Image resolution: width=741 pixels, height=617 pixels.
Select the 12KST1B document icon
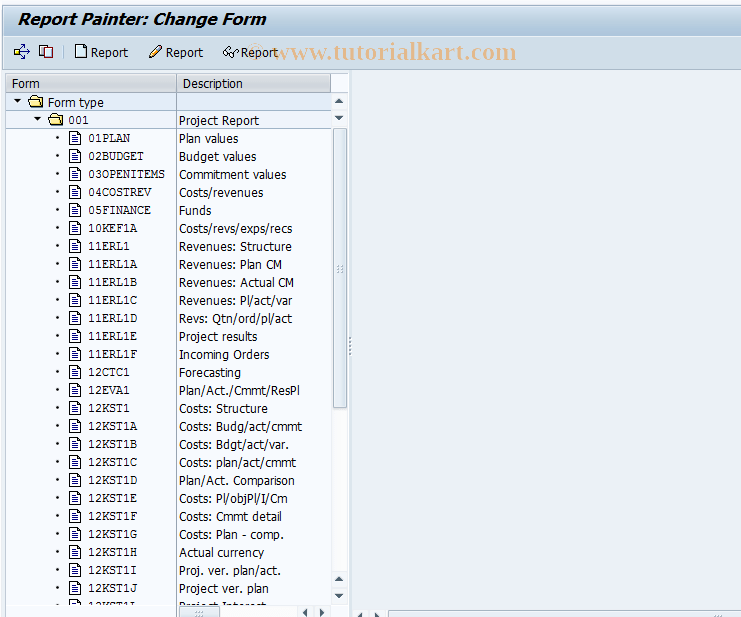click(x=75, y=444)
